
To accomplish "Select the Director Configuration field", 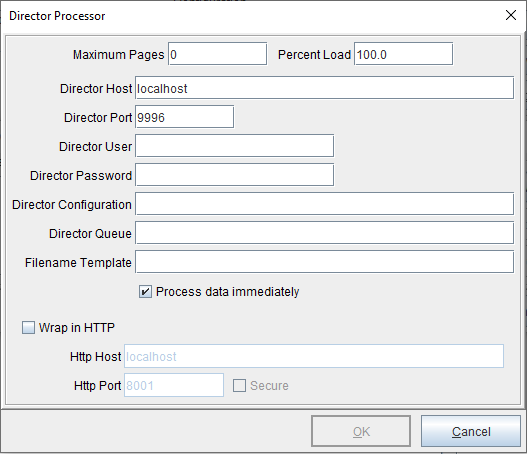I will (x=324, y=204).
